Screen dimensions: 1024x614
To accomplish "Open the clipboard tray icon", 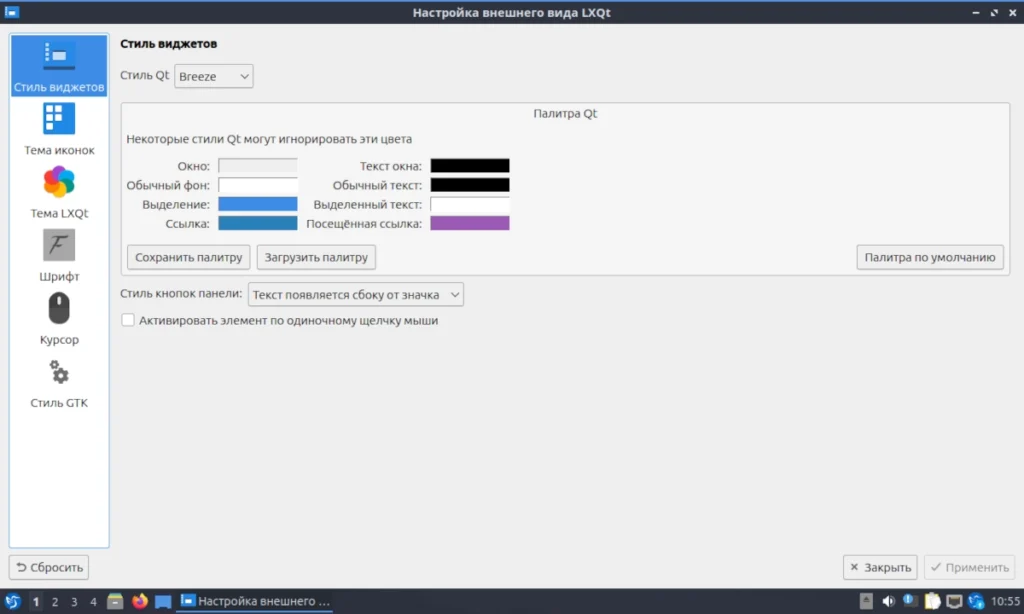I will 933,601.
